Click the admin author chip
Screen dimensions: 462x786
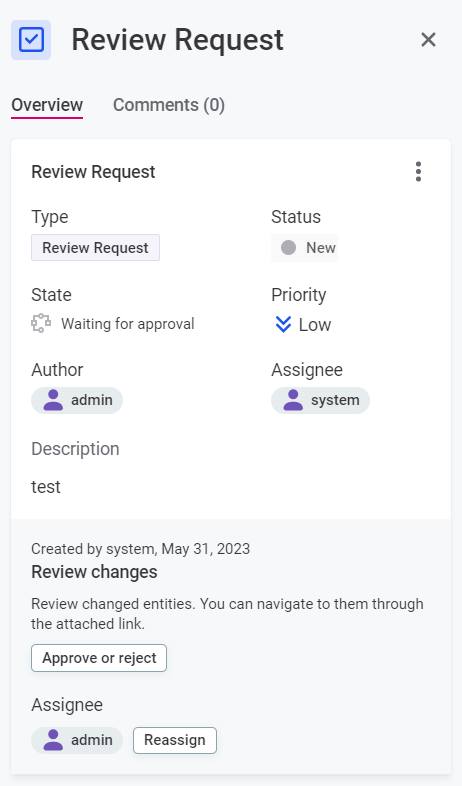77,400
